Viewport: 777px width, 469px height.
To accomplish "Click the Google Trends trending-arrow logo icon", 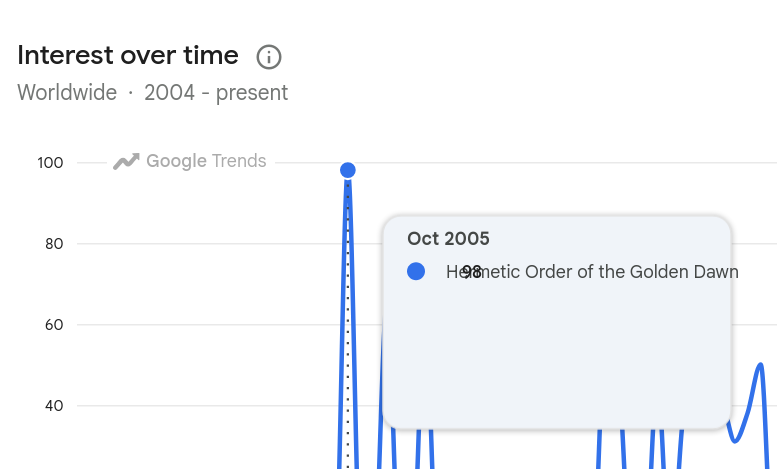I will pos(126,161).
